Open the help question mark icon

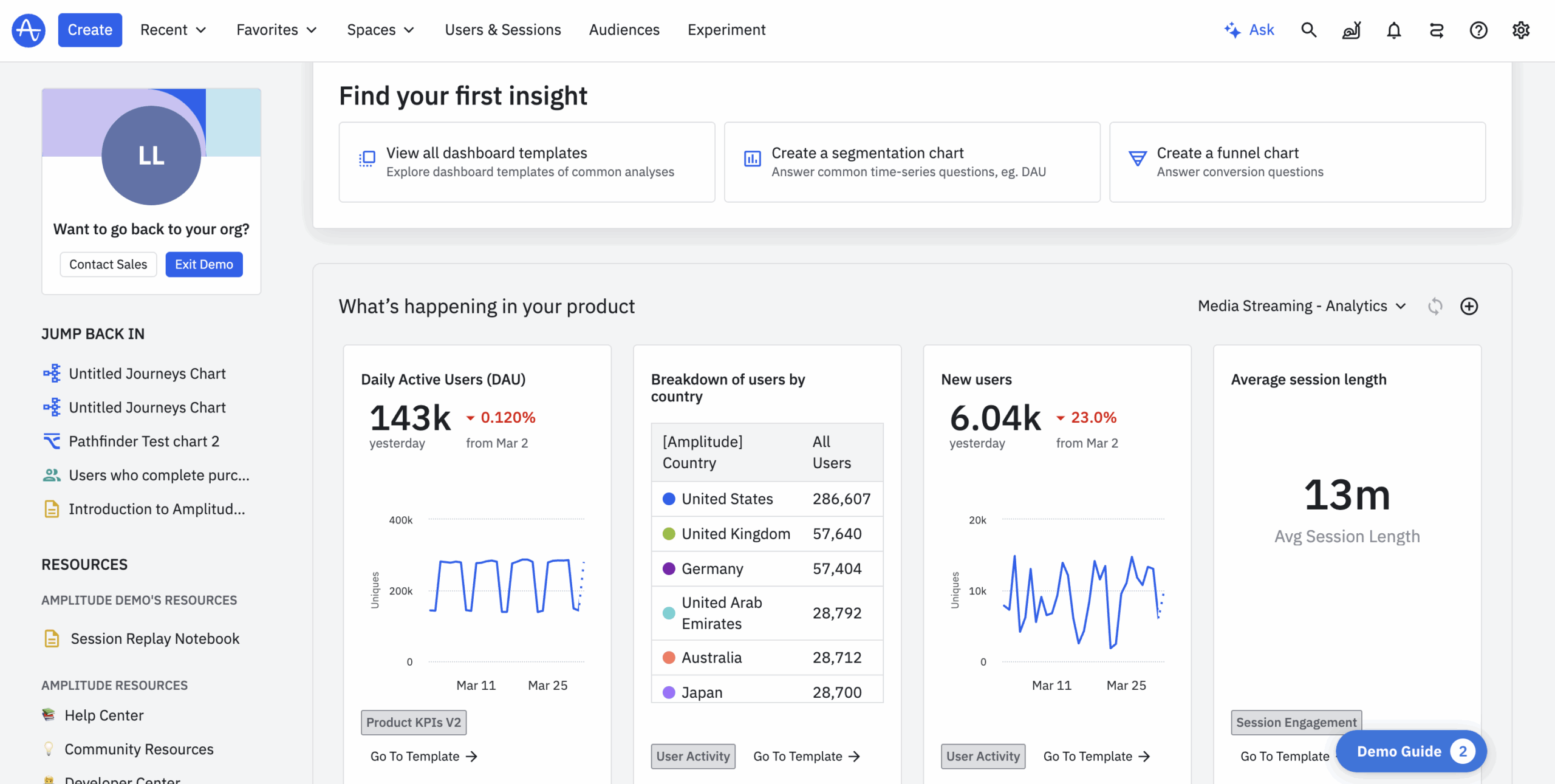[1478, 30]
